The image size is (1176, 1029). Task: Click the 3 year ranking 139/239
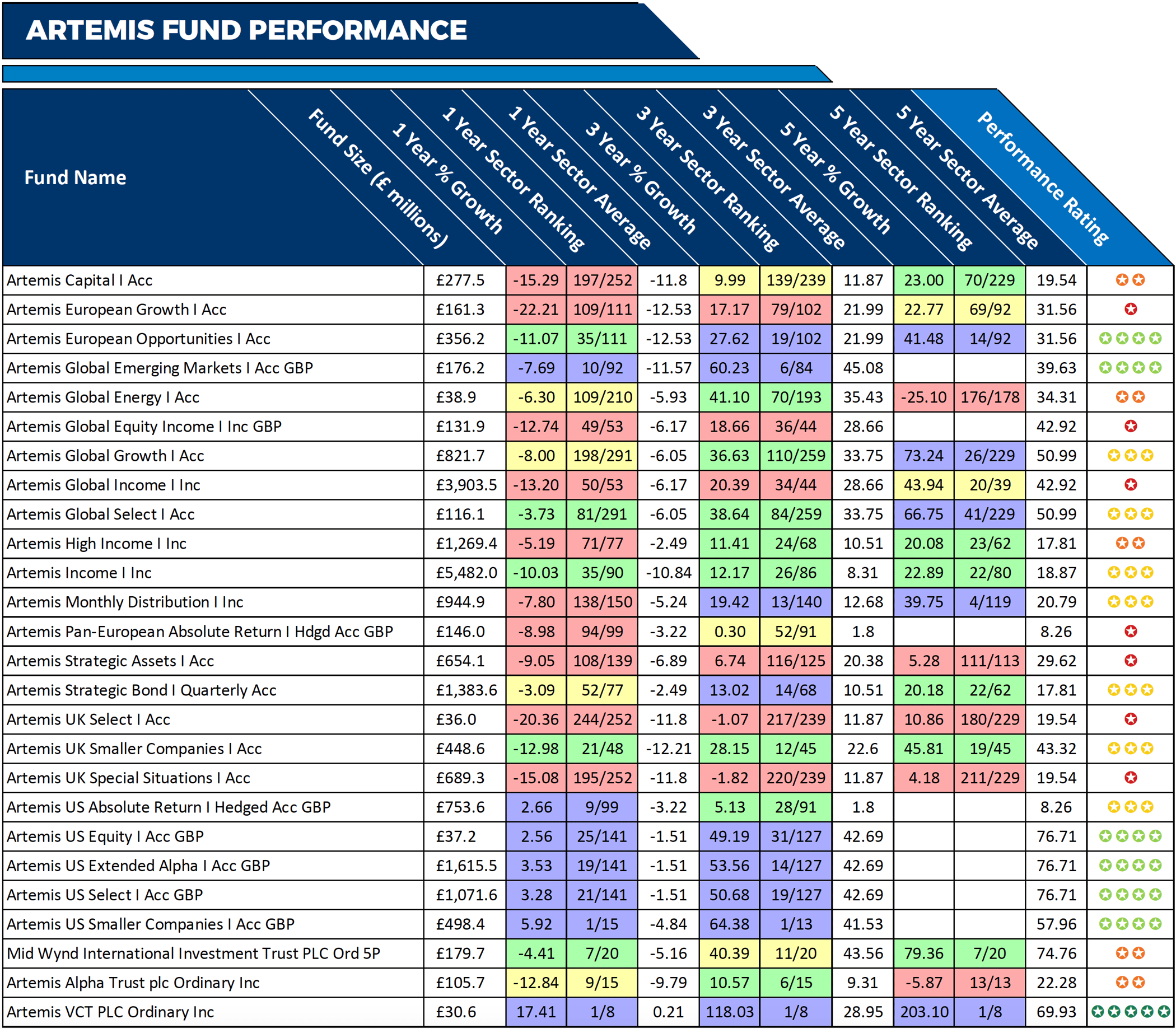796,280
